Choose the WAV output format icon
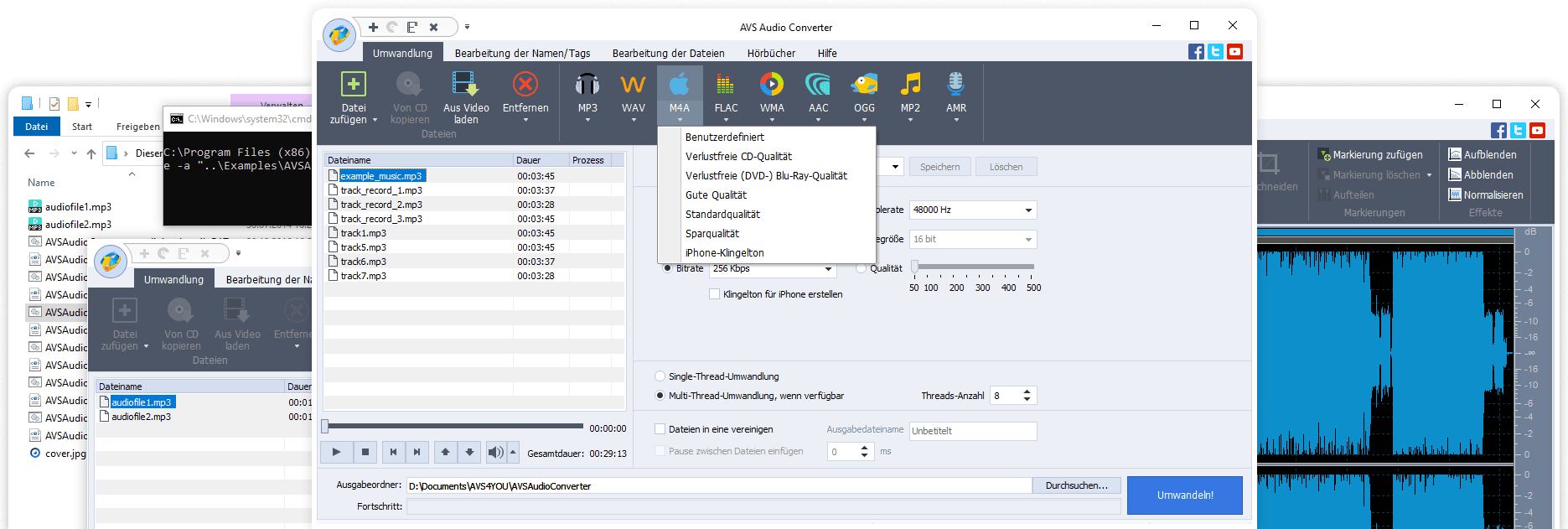The width and height of the screenshot is (1568, 529). pos(633,86)
